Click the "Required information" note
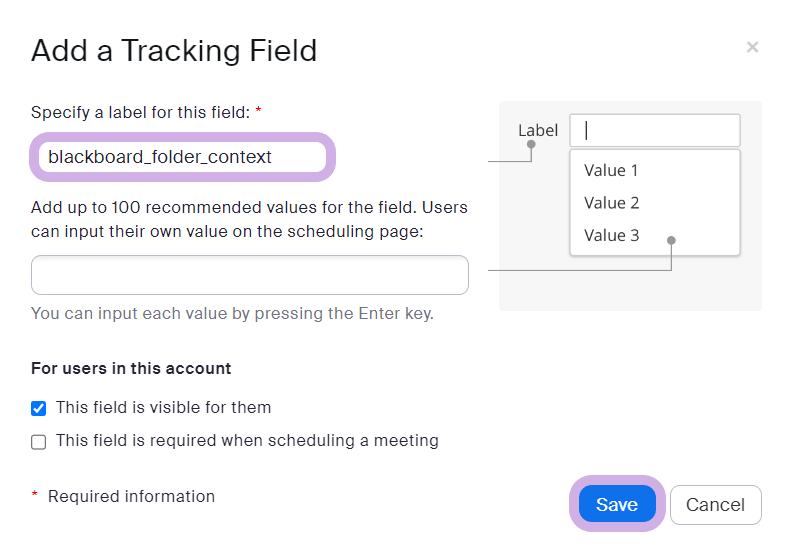The image size is (795, 546). (131, 497)
